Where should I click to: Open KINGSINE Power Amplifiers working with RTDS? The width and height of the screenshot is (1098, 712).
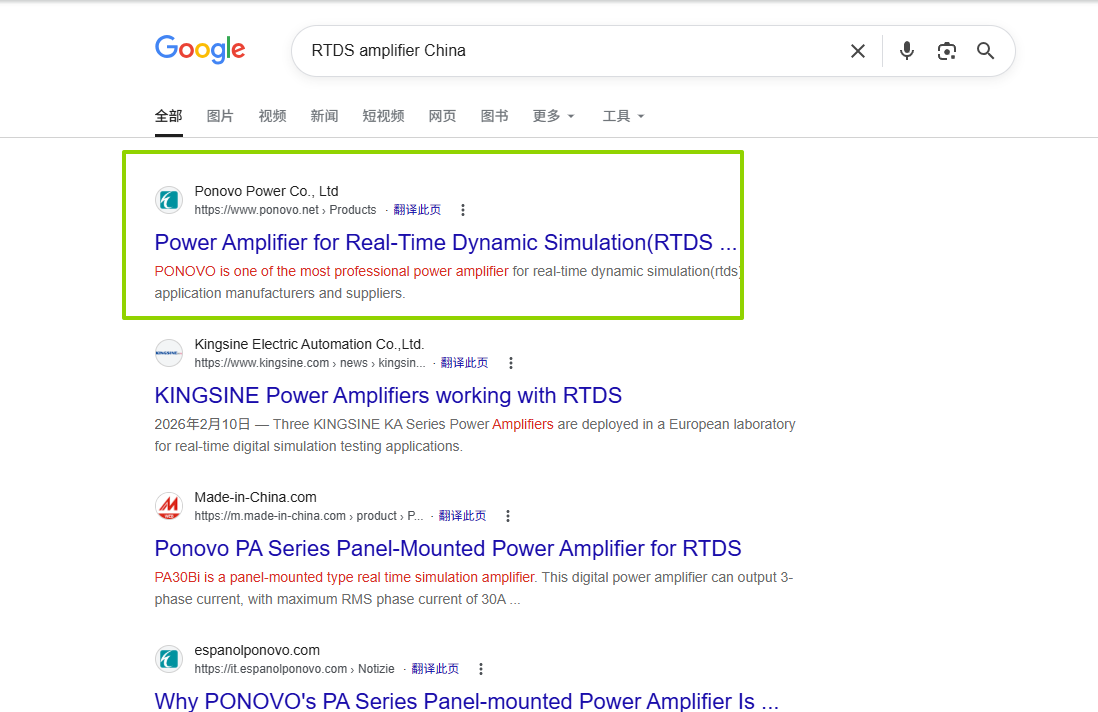click(388, 396)
